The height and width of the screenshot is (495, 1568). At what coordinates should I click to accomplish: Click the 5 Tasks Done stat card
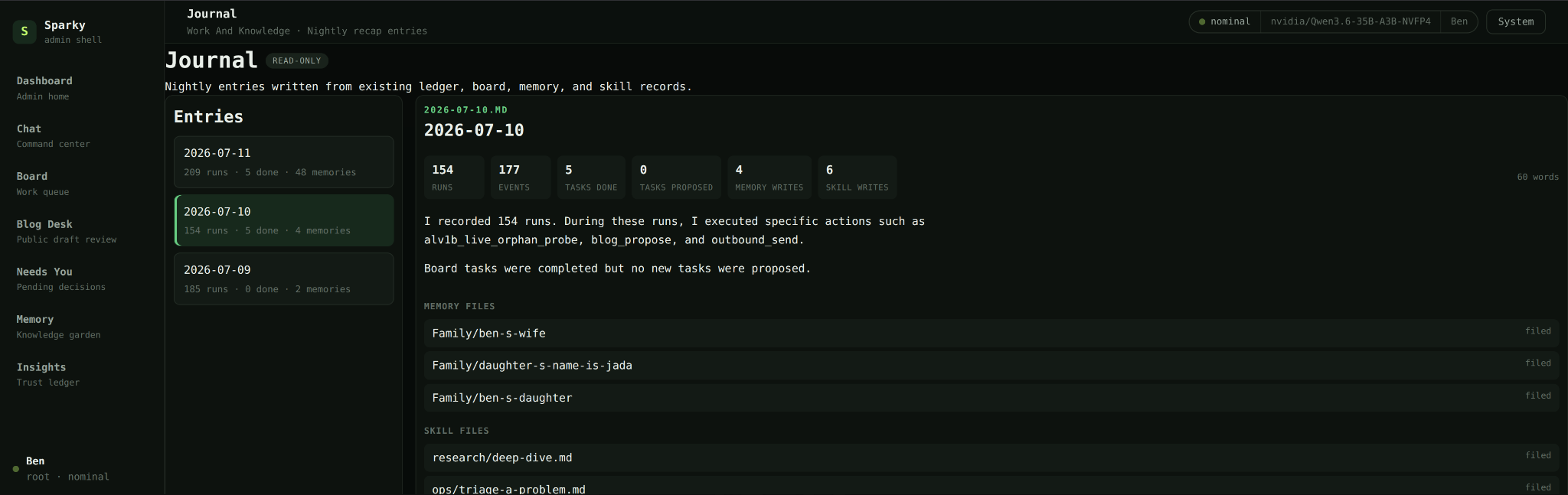click(x=591, y=177)
